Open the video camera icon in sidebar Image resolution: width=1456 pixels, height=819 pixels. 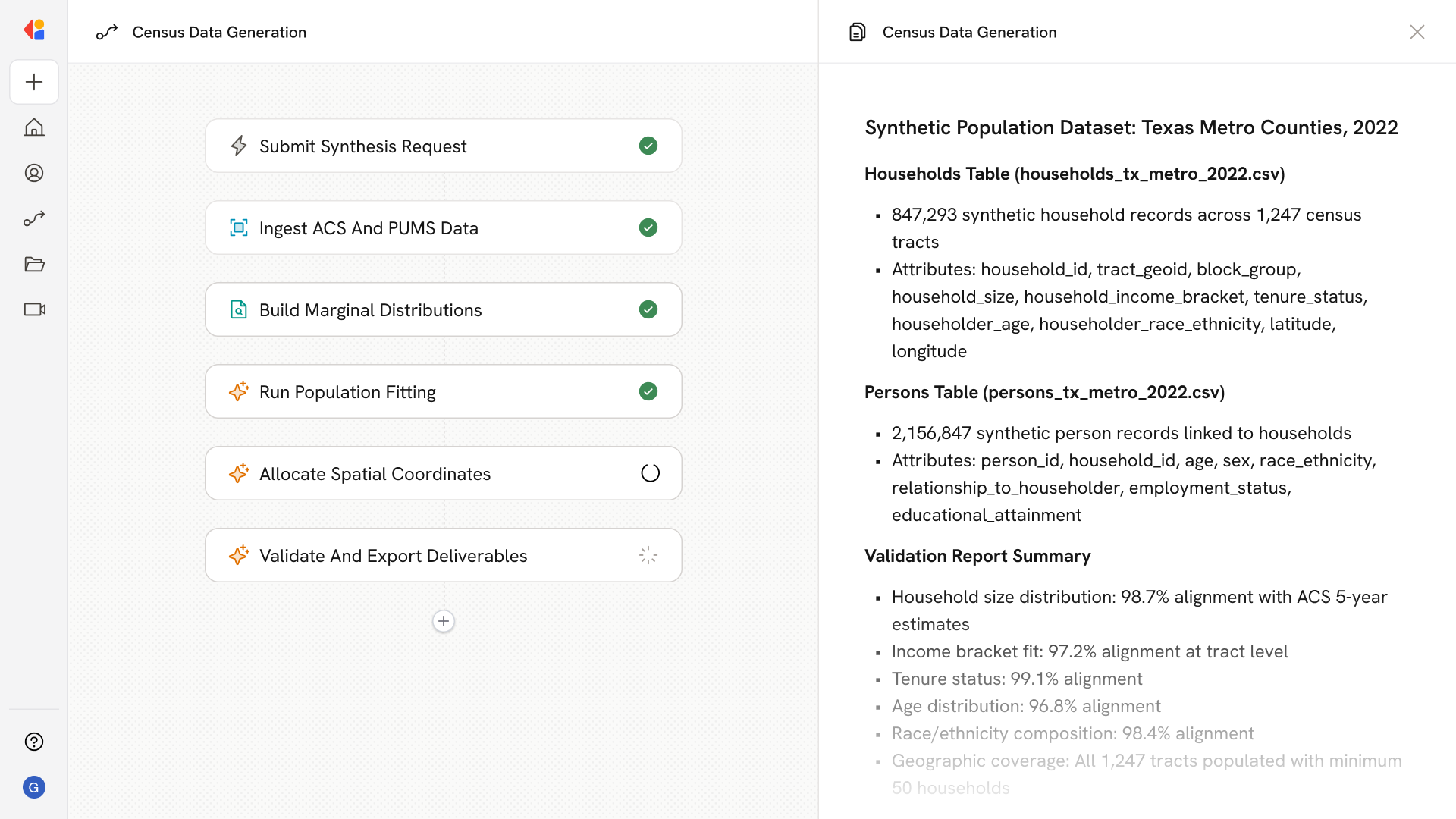coord(34,309)
